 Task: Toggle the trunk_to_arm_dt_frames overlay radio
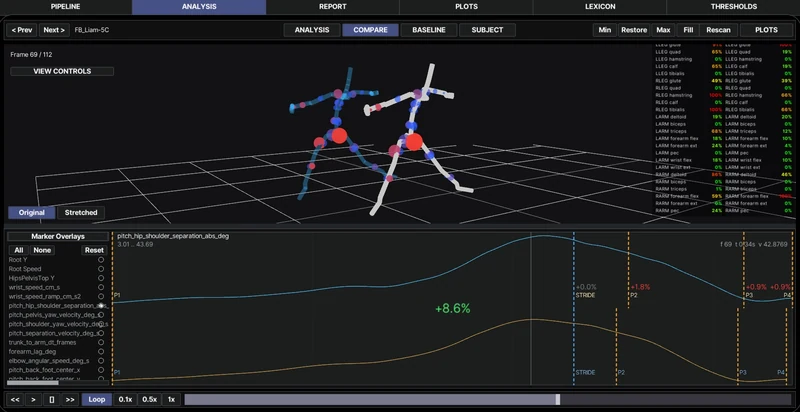point(101,342)
